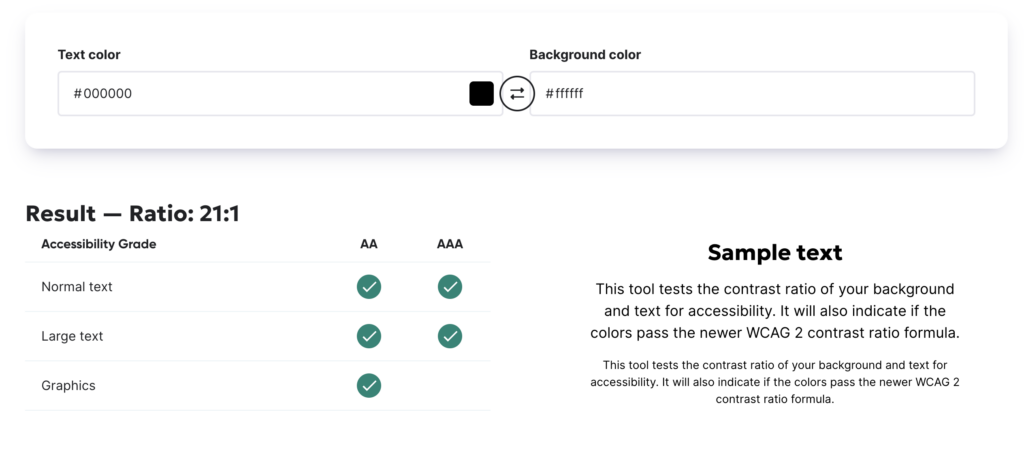Click the AAA column header
The width and height of the screenshot is (1024, 469).
450,244
